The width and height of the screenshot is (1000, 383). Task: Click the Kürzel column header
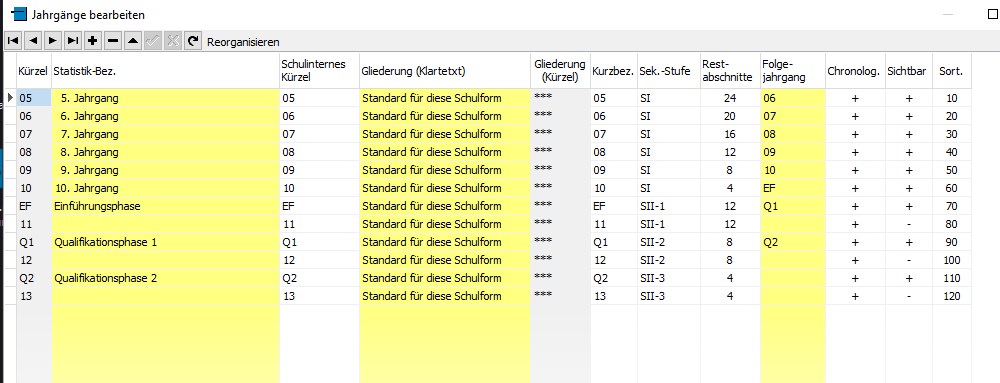click(x=33, y=71)
